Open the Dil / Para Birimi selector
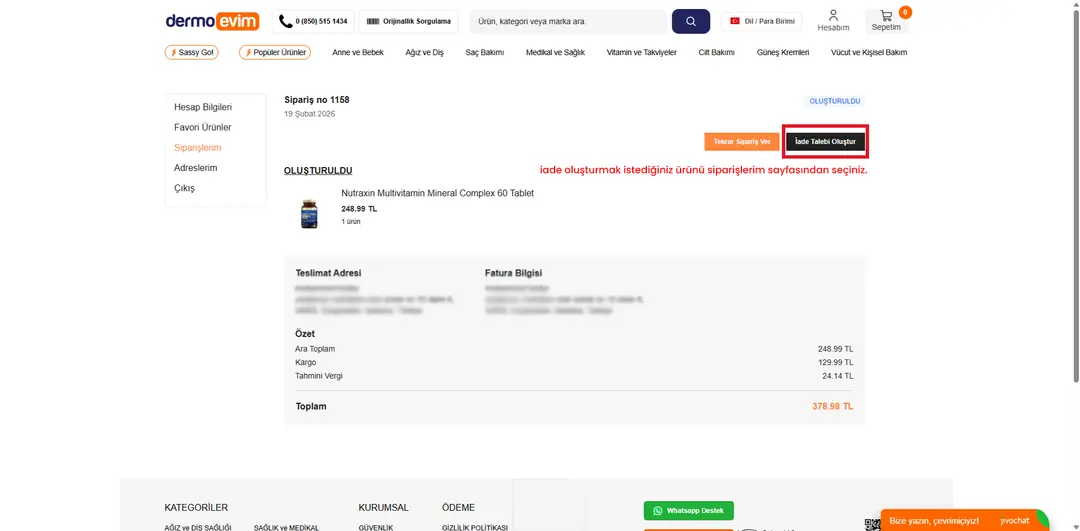The width and height of the screenshot is (1080, 531). 762,21
